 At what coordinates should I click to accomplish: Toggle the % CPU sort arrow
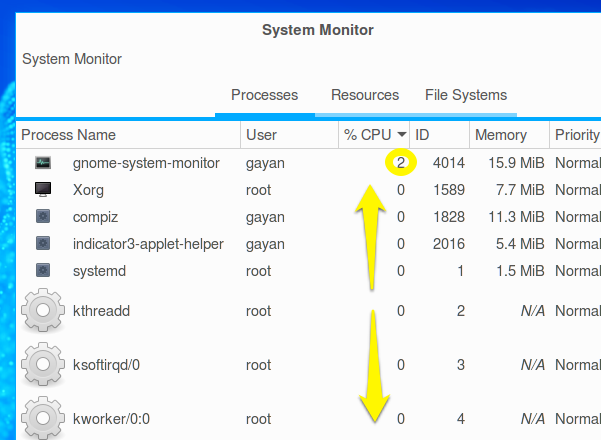pos(402,135)
